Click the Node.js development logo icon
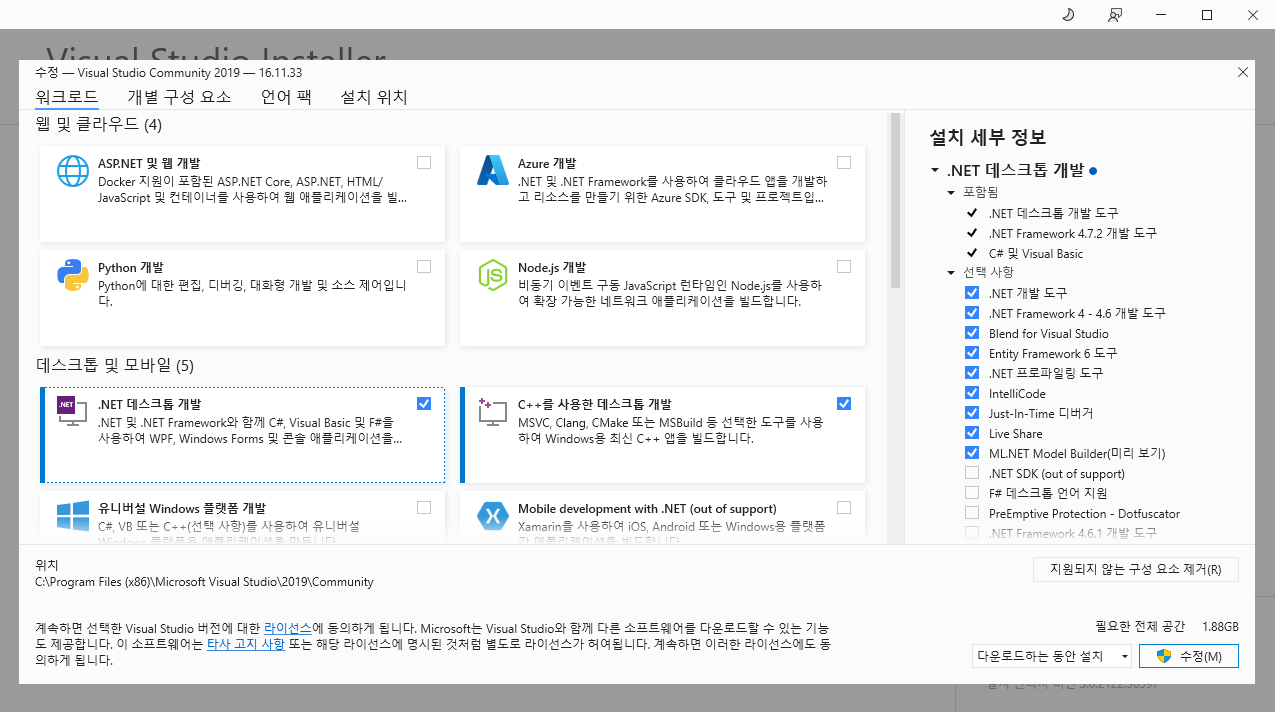The height and width of the screenshot is (712, 1275). pyautogui.click(x=493, y=275)
